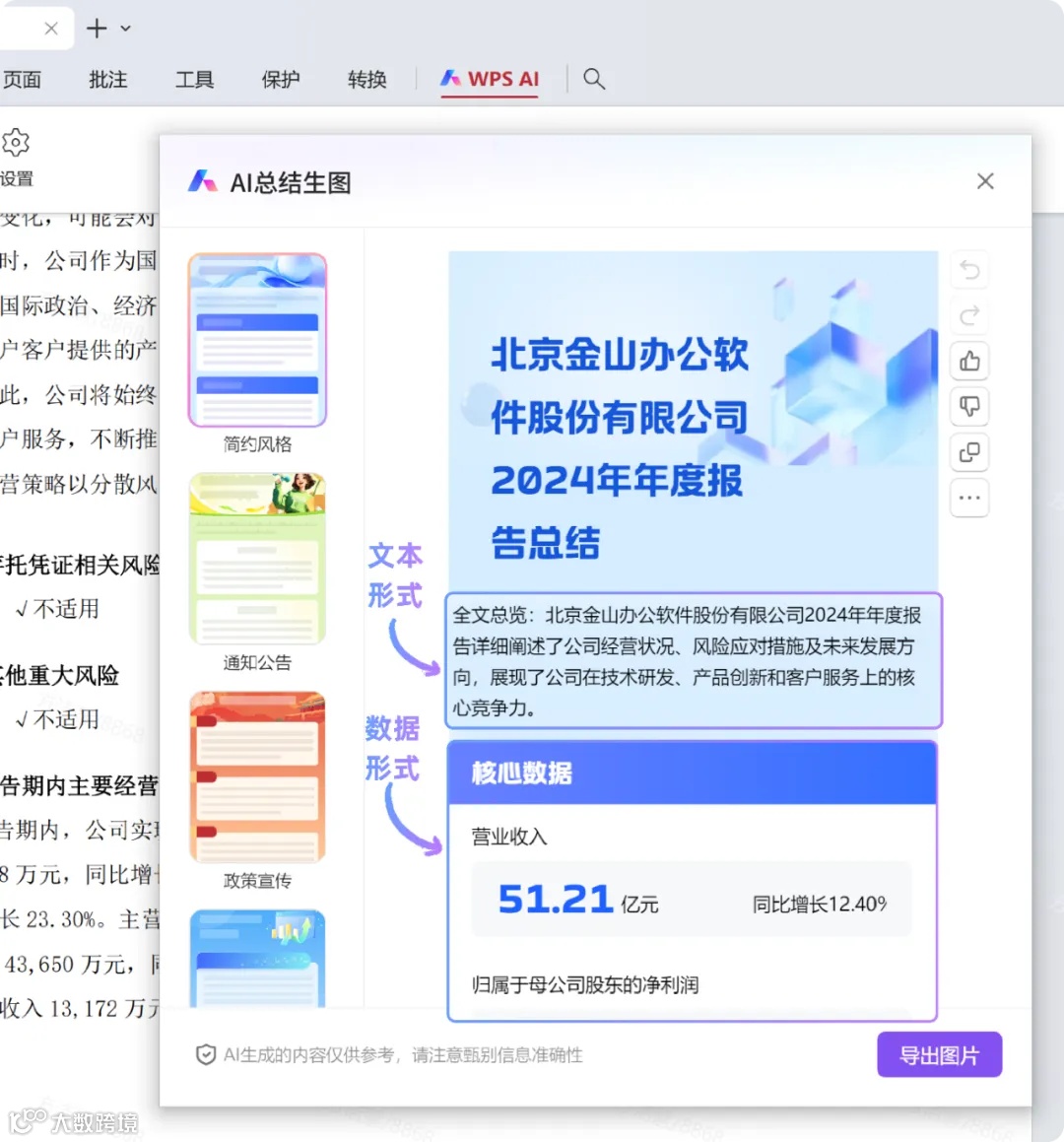Expand the new tab dropdown arrow
The height and width of the screenshot is (1142, 1064).
click(x=126, y=29)
